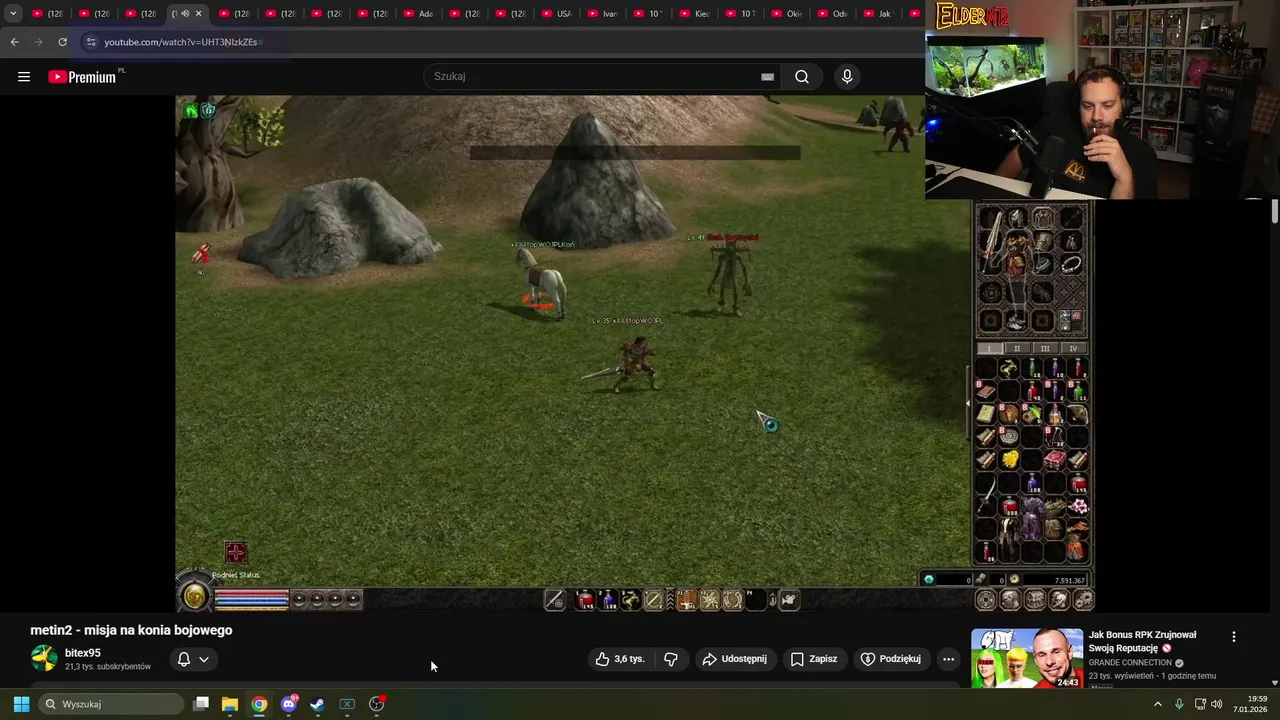Switch to the 'Jak' browser tab
1280x720 pixels.
877,14
